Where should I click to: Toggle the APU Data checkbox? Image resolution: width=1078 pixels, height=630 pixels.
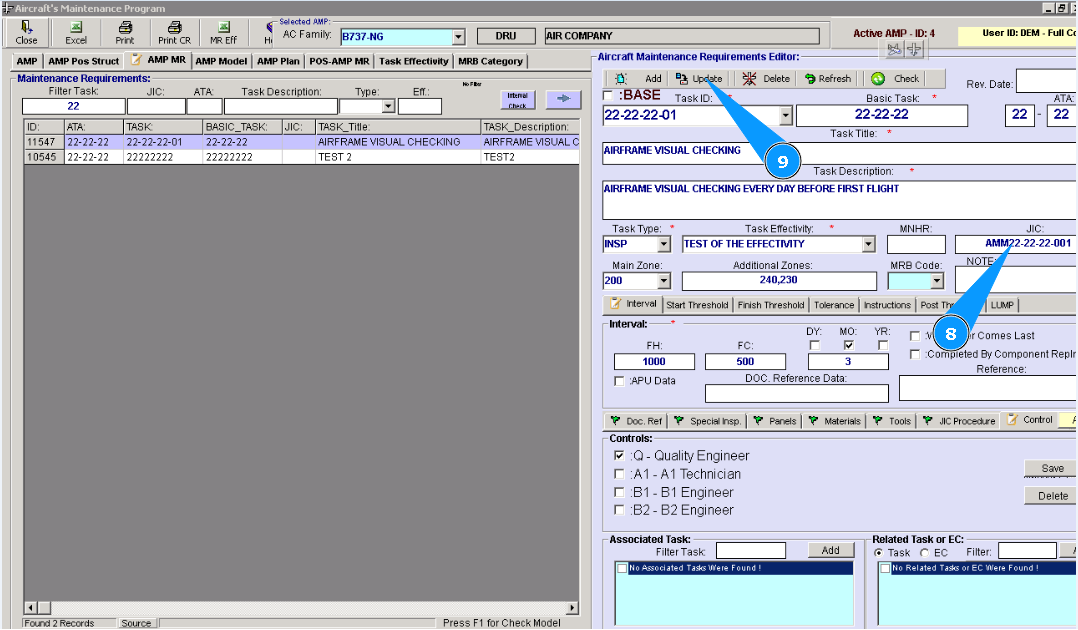click(x=619, y=381)
